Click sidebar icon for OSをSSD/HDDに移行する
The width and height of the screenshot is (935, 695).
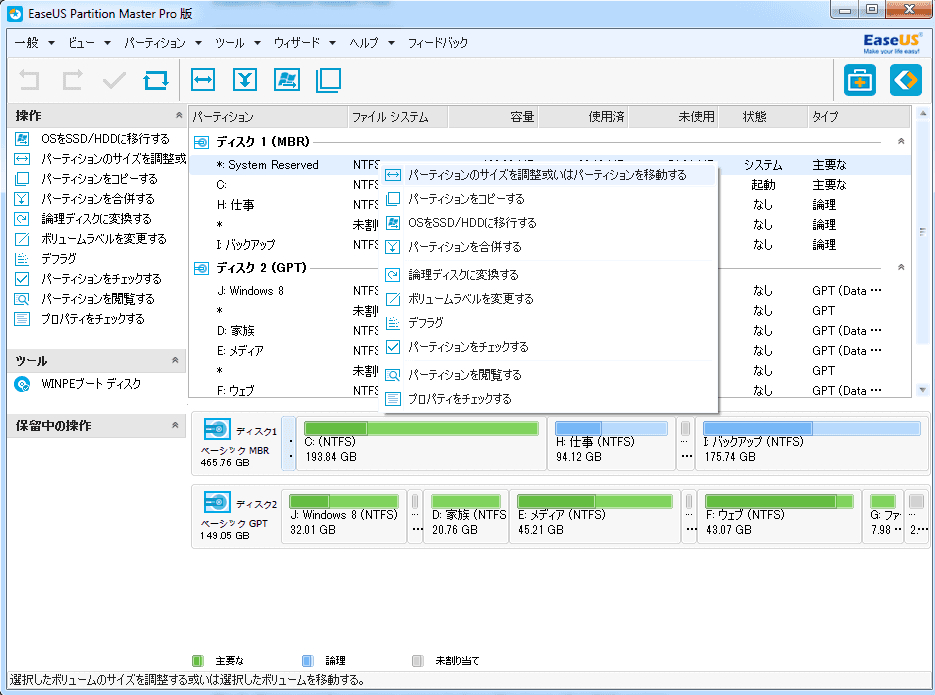click(22, 139)
